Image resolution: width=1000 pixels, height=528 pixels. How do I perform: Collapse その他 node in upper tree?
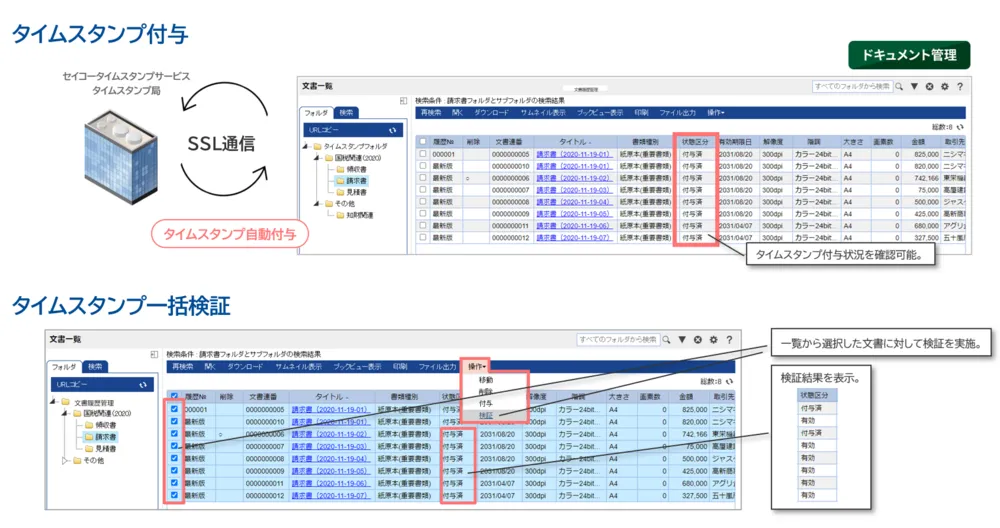318,203
